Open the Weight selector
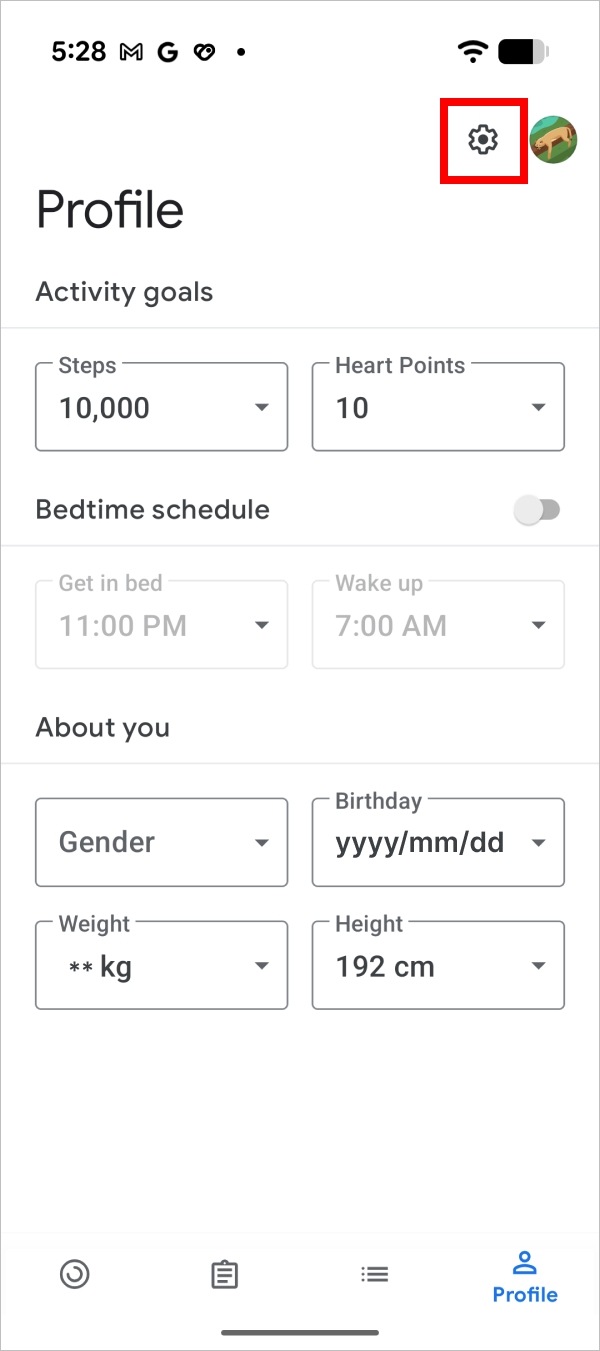Viewport: 600px width, 1351px height. click(161, 966)
